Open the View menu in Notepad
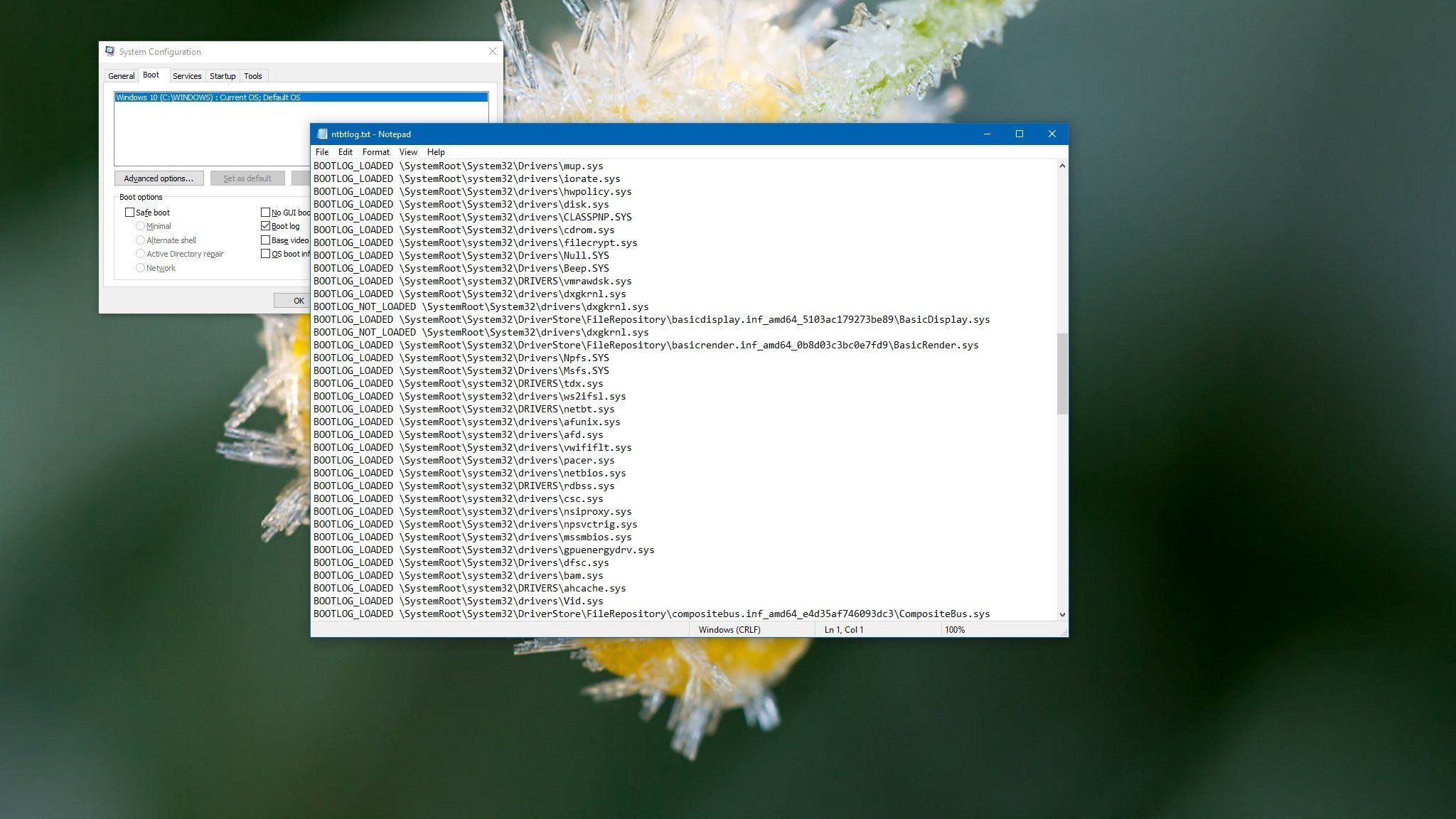The height and width of the screenshot is (819, 1456). [408, 152]
